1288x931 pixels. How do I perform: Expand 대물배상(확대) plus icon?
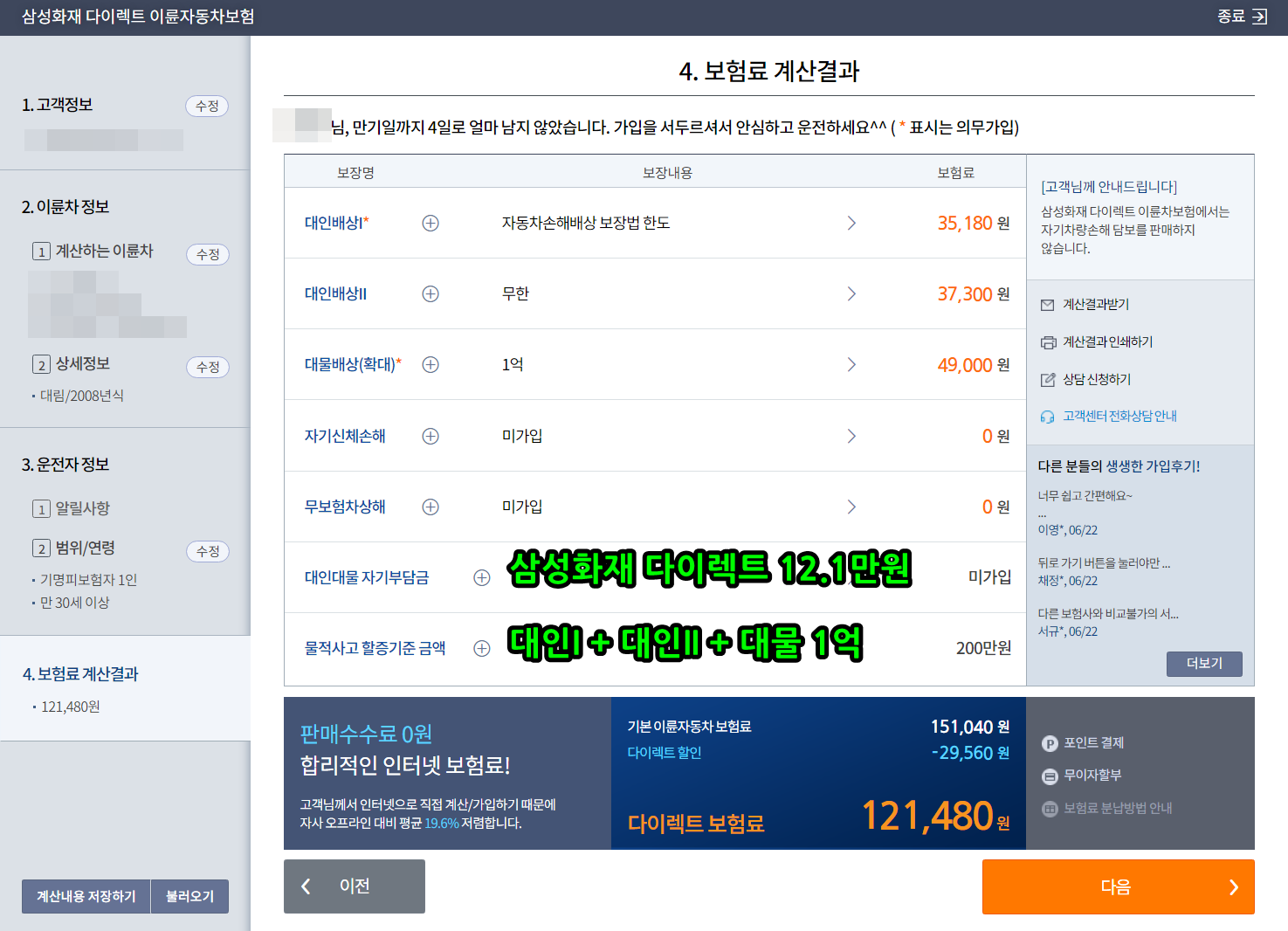(x=430, y=364)
